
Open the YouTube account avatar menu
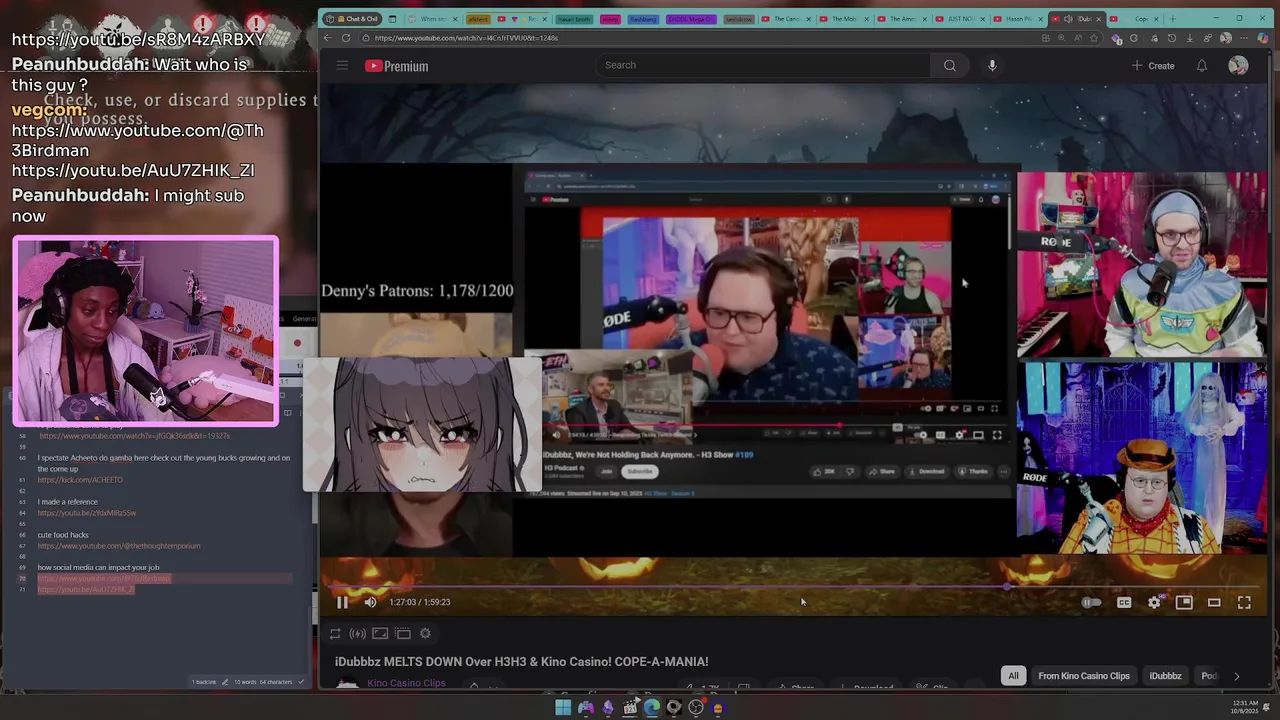pyautogui.click(x=1238, y=66)
